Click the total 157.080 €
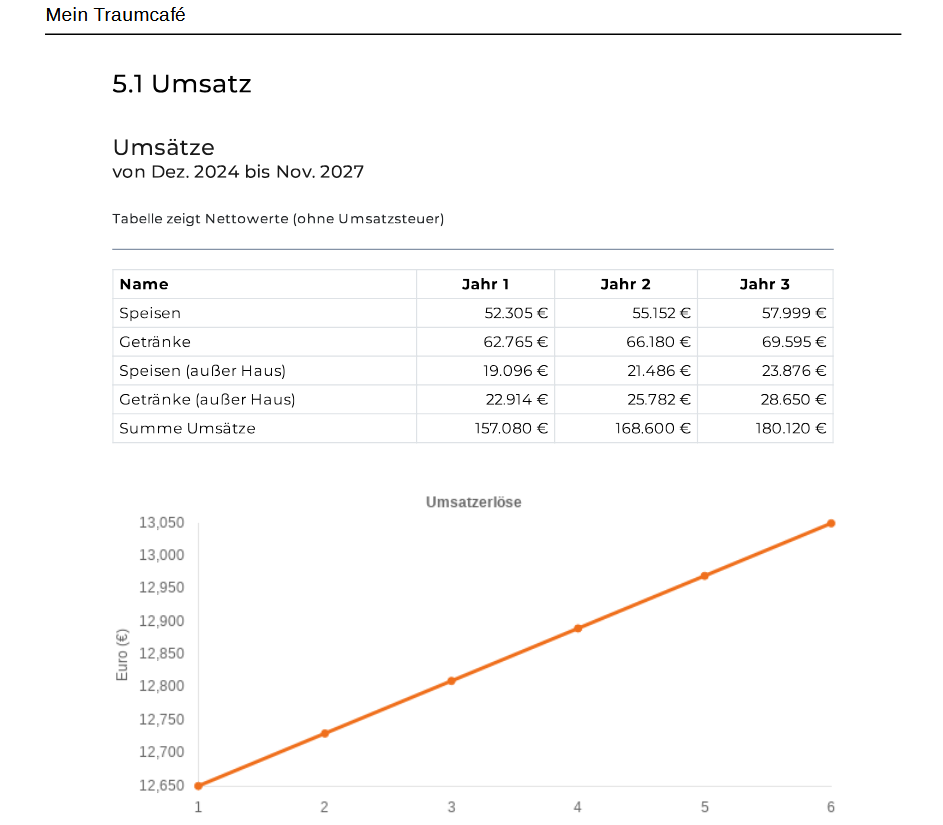 (511, 429)
